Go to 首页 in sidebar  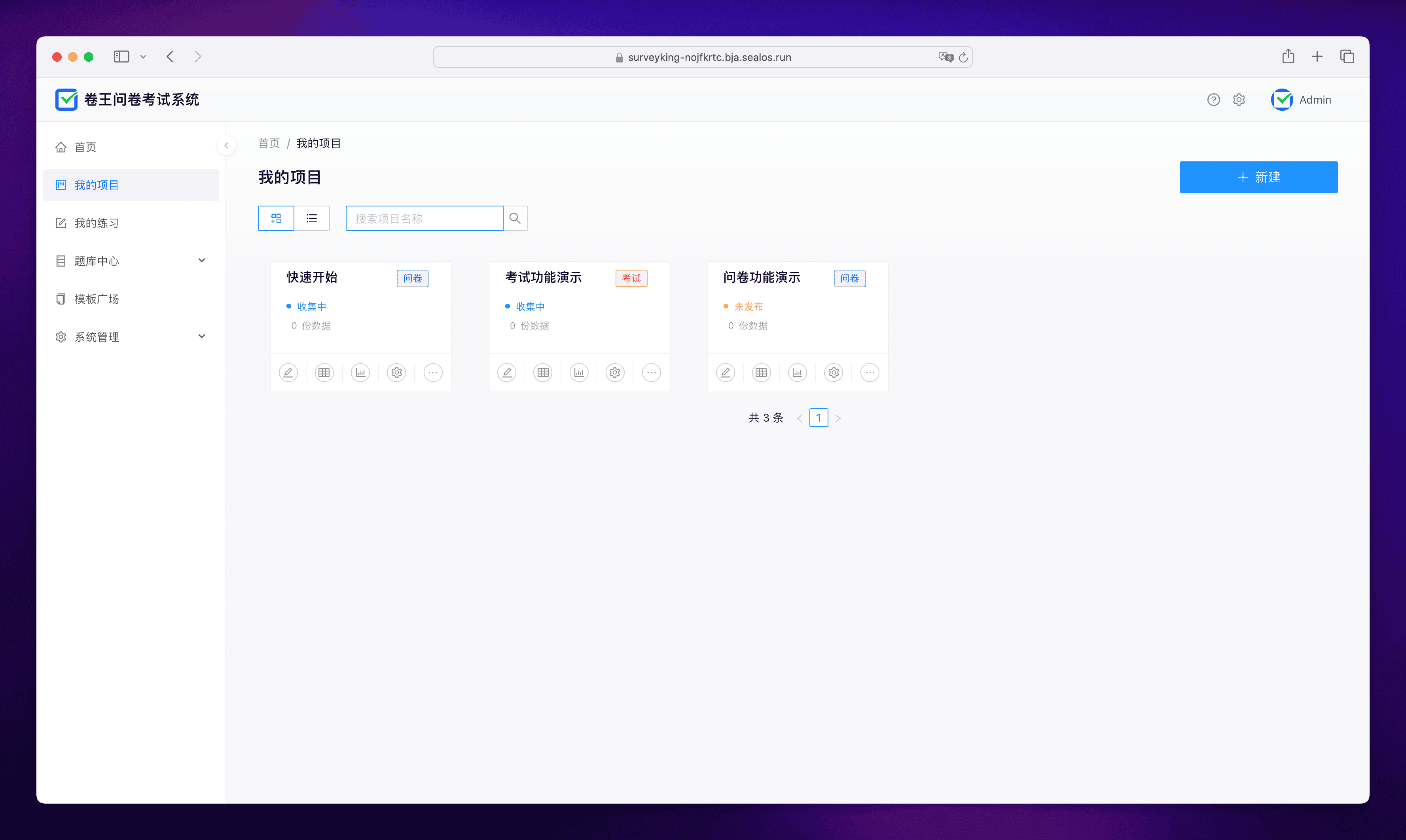coord(131,147)
